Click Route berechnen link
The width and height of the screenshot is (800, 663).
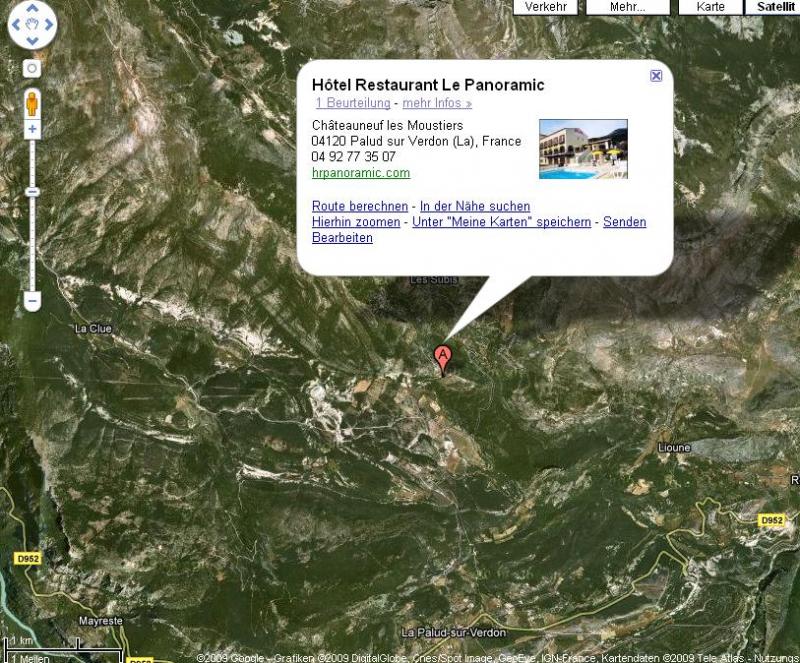point(360,206)
